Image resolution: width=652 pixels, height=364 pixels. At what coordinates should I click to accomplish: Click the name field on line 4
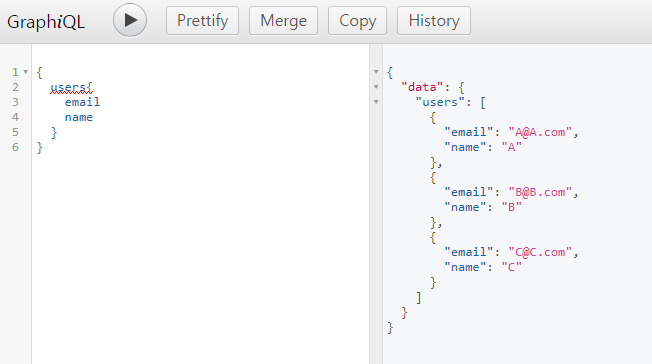point(79,117)
